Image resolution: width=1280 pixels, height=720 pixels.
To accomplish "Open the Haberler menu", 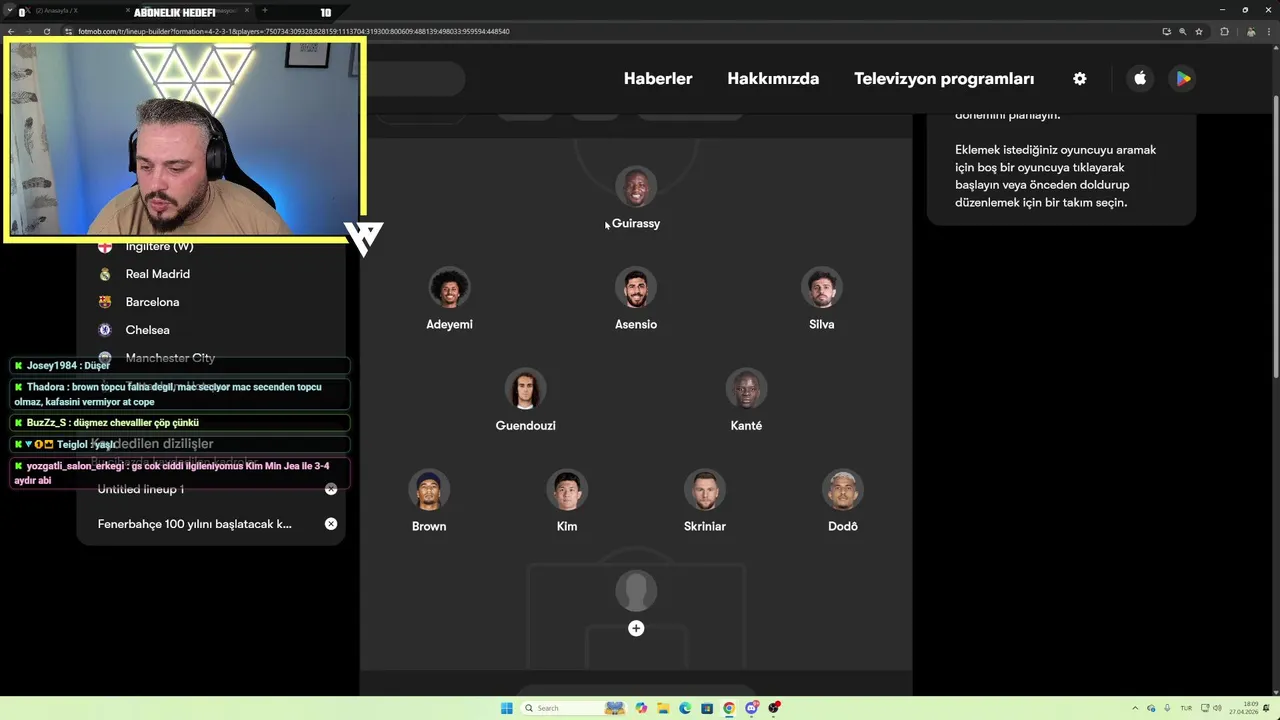I will tap(658, 79).
